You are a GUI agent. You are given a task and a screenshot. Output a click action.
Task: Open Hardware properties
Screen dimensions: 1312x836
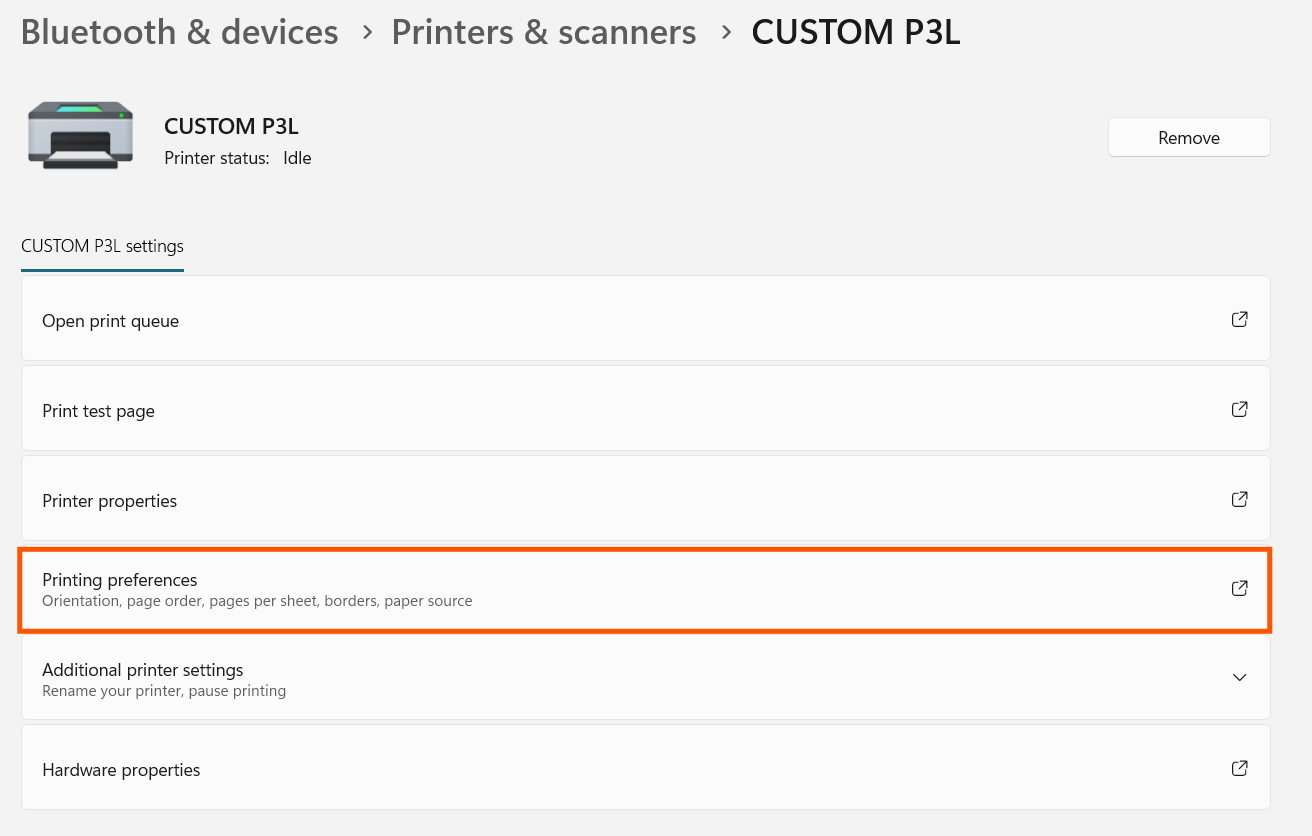[121, 770]
